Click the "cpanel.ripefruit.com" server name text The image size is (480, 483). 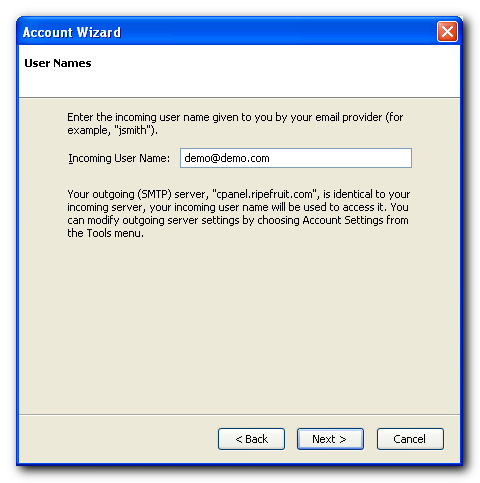264,194
